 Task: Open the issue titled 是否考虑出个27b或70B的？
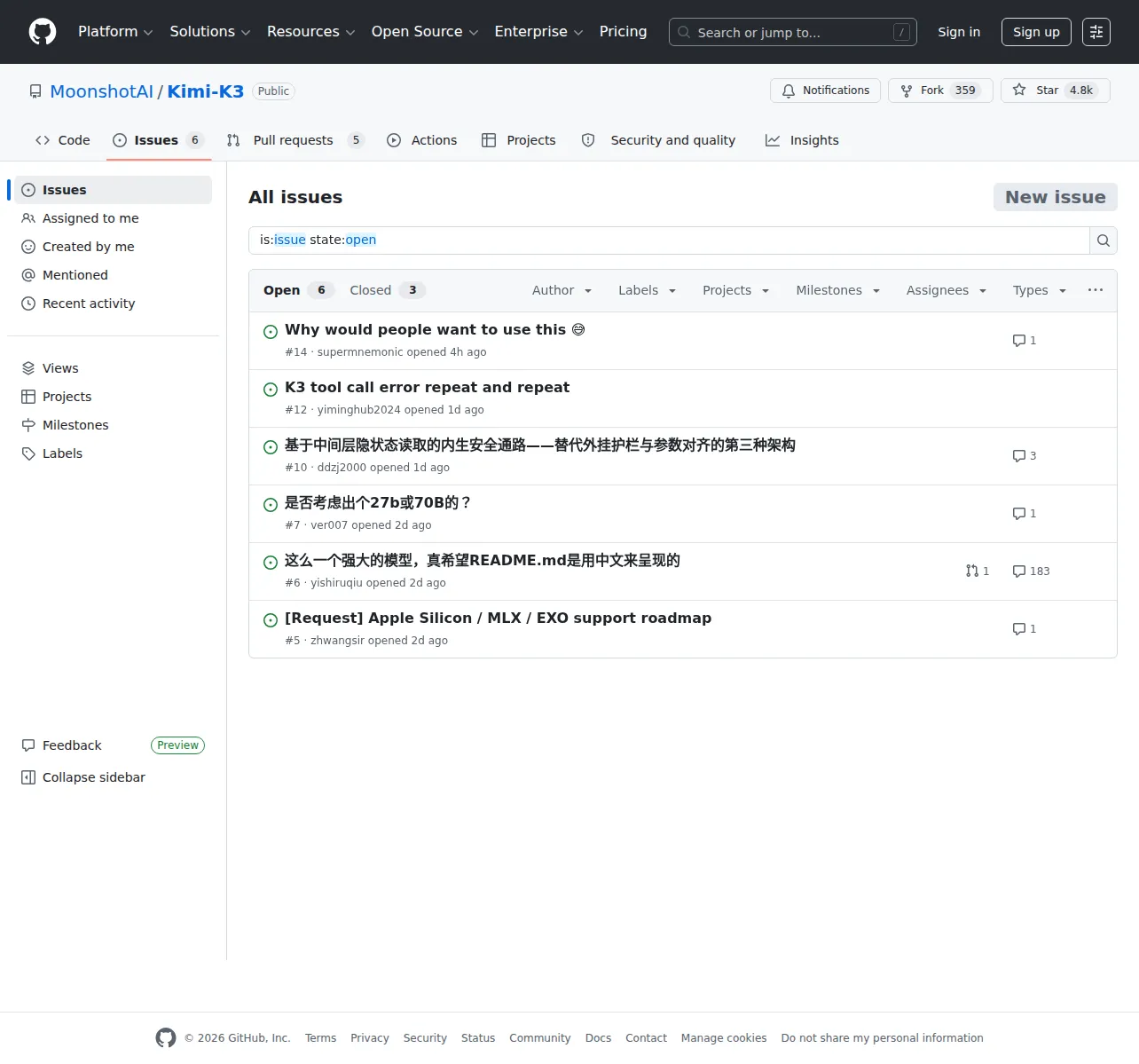378,503
